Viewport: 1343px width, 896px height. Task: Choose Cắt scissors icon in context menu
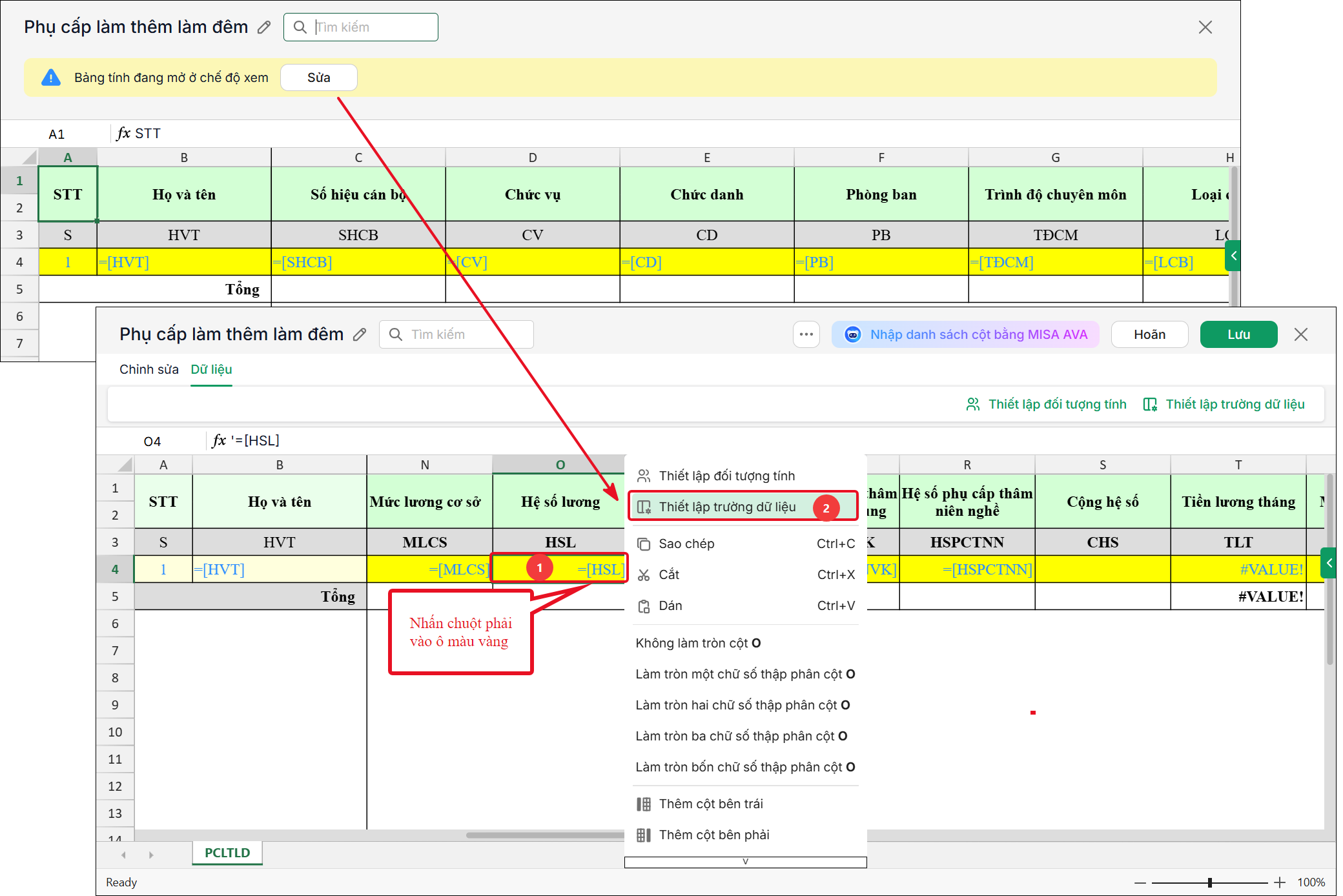[x=644, y=575]
